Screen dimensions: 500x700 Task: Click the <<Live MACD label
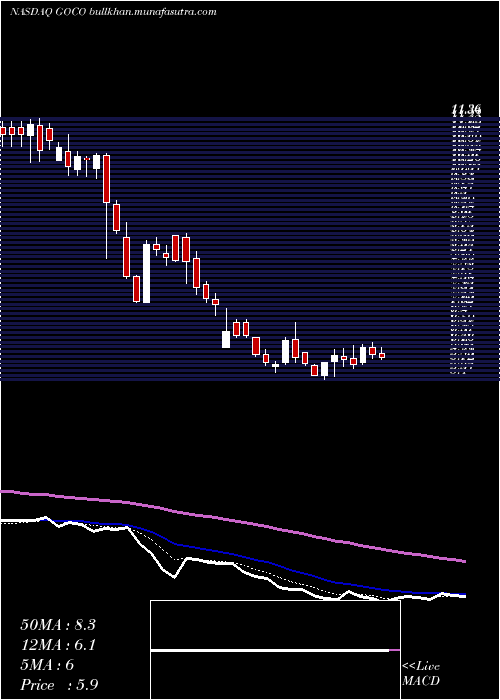point(421,674)
